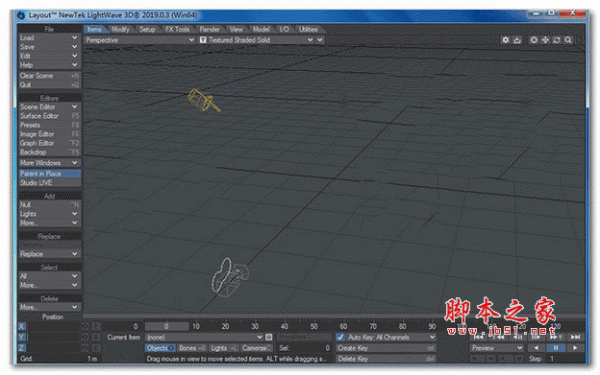Expand the Edit dropdown
Image resolution: width=600 pixels, height=375 pixels.
[49, 56]
